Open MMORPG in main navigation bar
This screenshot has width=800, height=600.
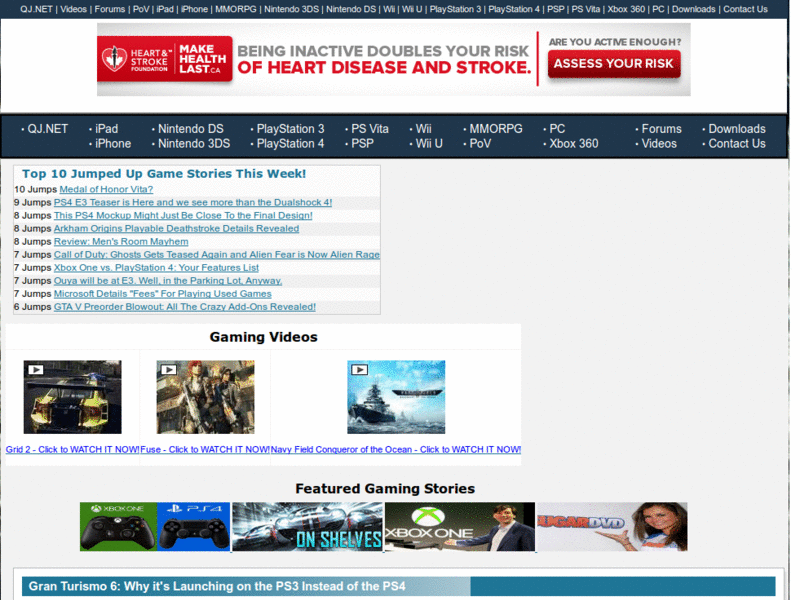tap(496, 129)
